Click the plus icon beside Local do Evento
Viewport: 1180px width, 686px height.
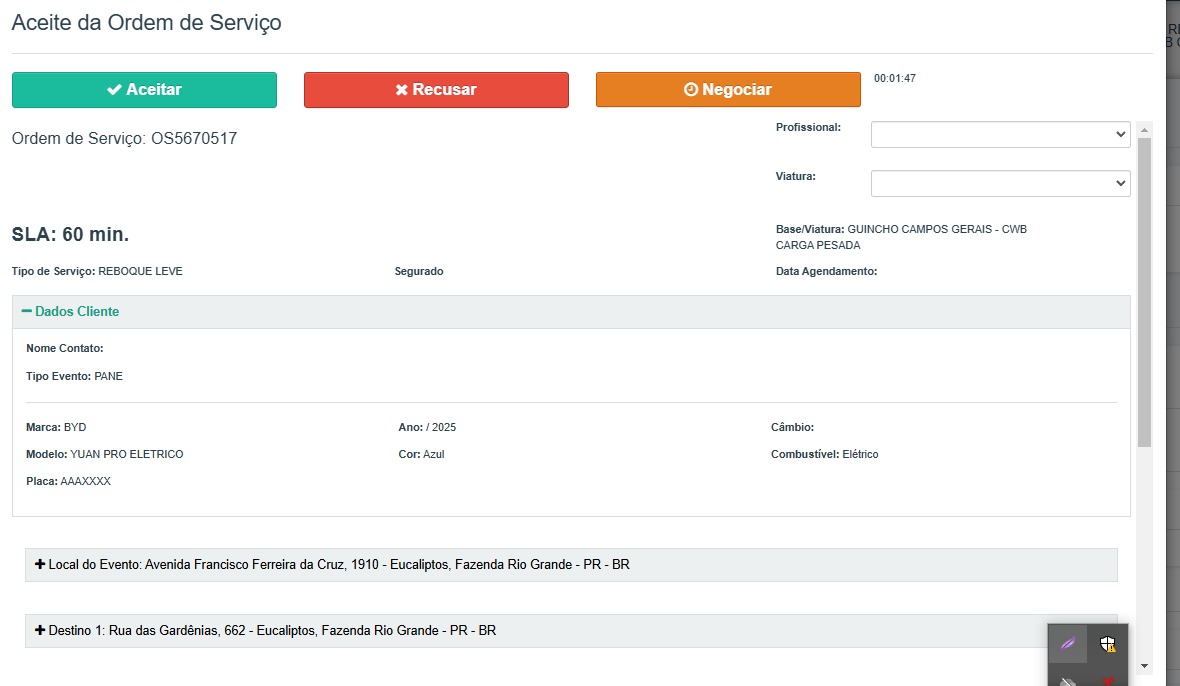[40, 565]
